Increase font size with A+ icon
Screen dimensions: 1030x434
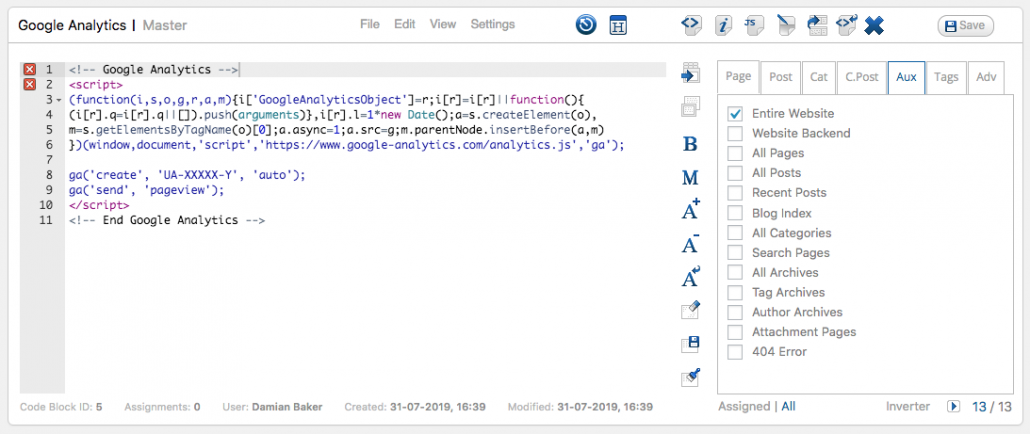[690, 210]
